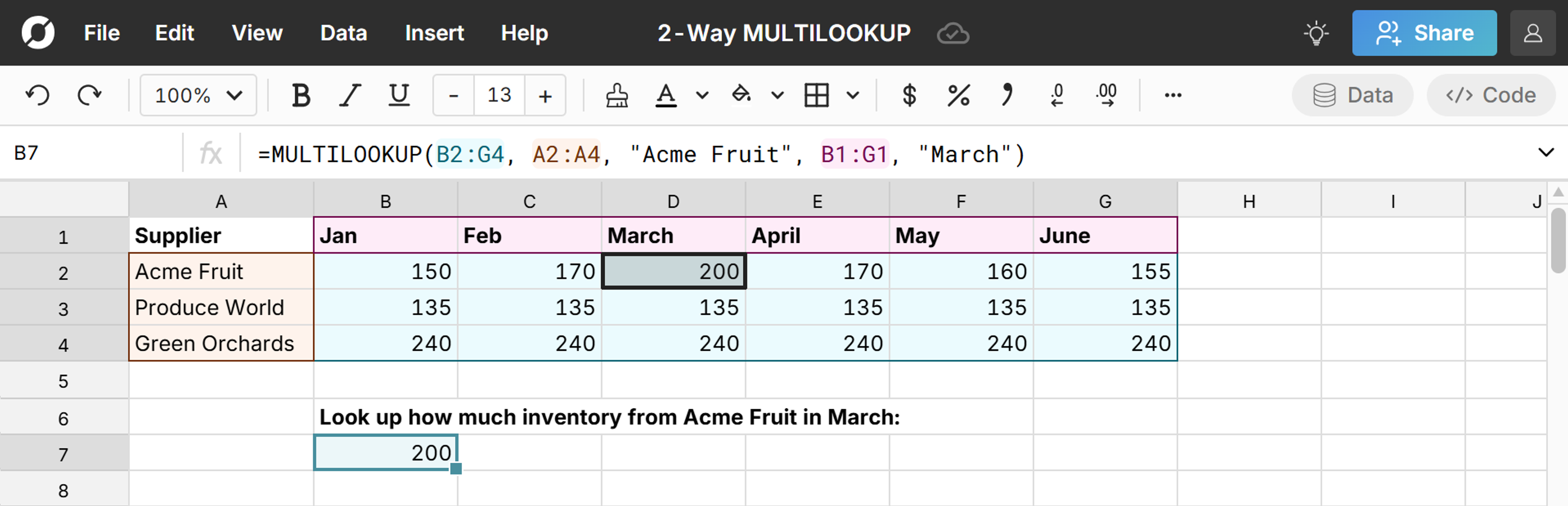Click the Undo icon
This screenshot has width=1568, height=506.
tap(36, 95)
